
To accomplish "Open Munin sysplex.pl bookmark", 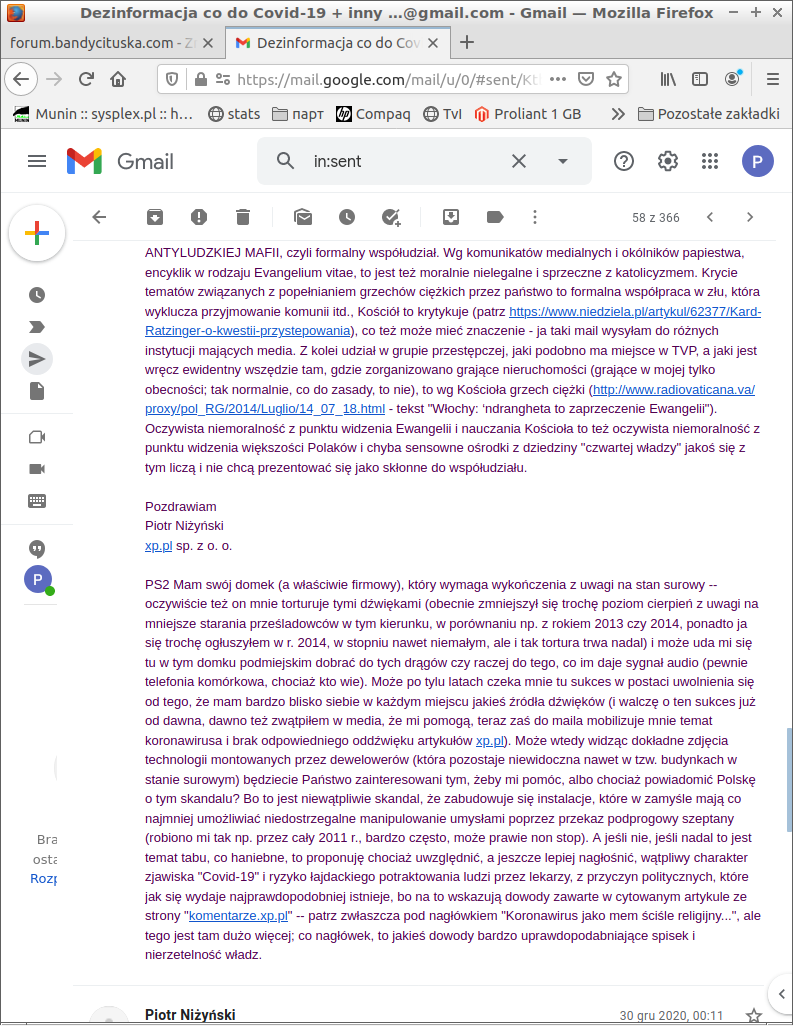I will click(103, 114).
